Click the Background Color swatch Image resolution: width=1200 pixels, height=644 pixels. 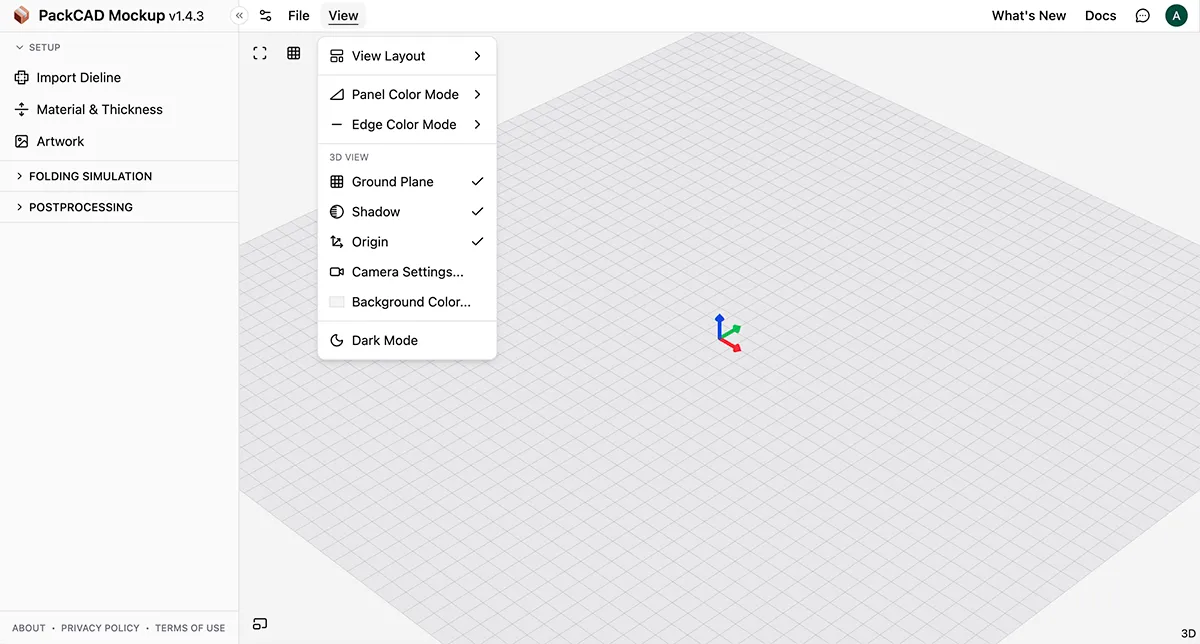pyautogui.click(x=337, y=302)
